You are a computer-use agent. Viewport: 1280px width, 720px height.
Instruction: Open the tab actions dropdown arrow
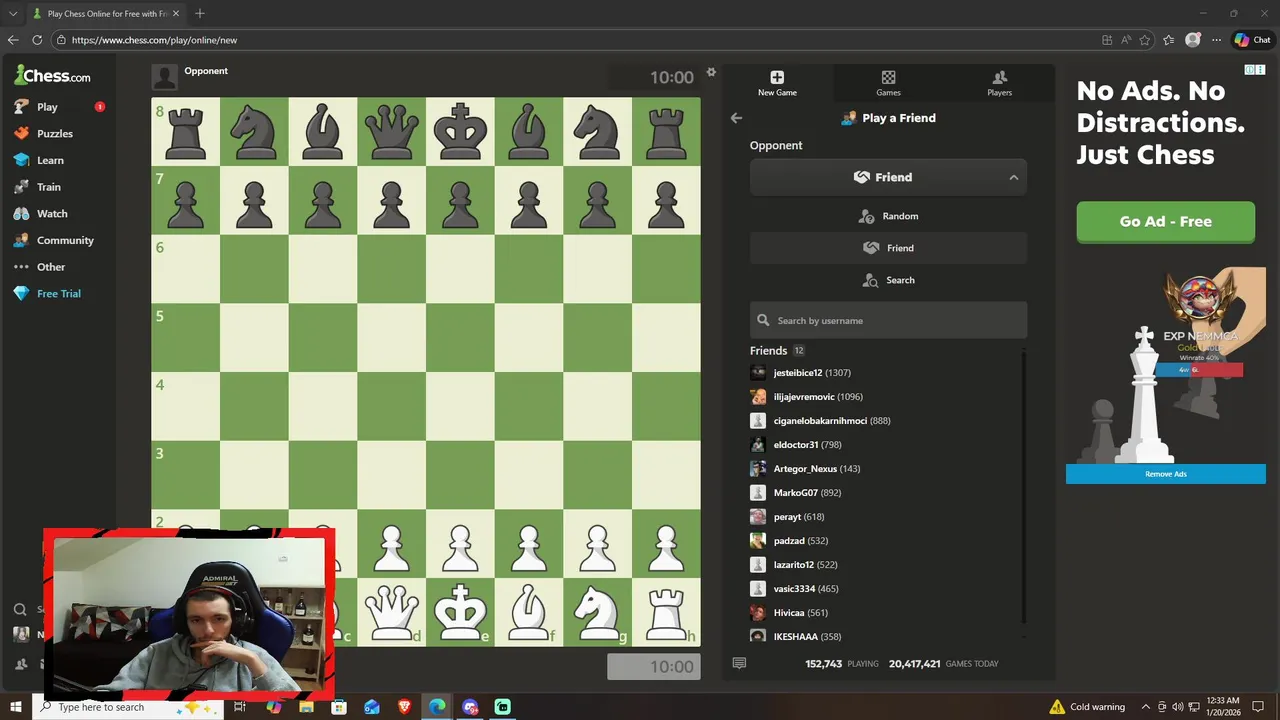pyautogui.click(x=13, y=14)
